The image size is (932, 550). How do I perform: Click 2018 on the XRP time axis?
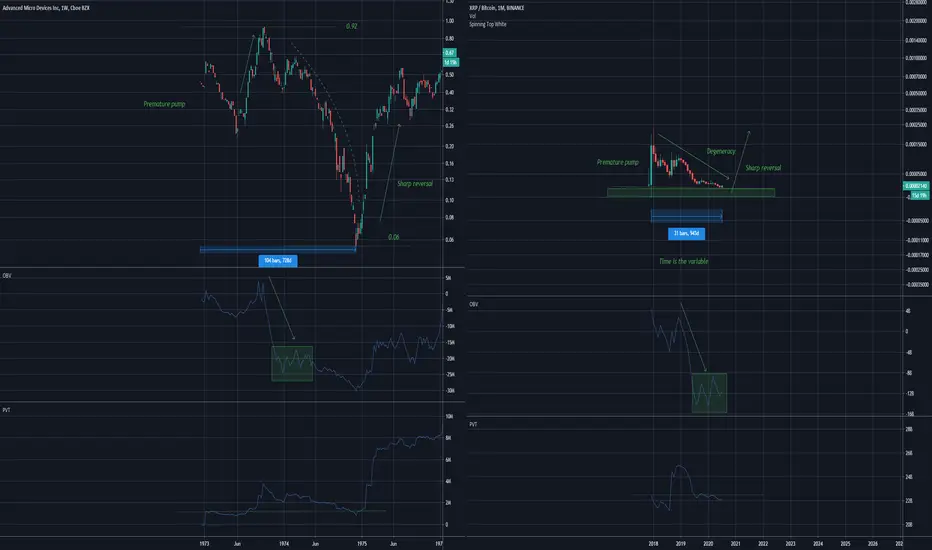[653, 543]
